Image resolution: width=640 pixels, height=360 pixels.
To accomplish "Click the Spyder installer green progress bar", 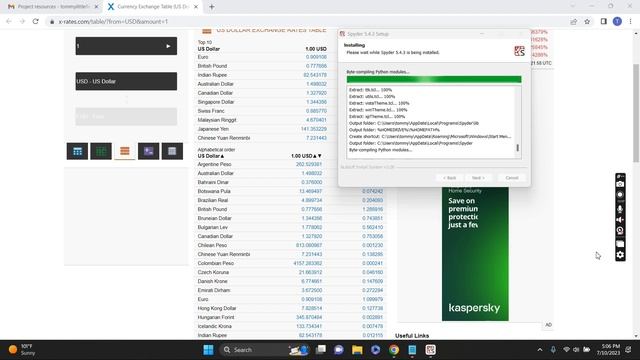I will click(x=434, y=79).
